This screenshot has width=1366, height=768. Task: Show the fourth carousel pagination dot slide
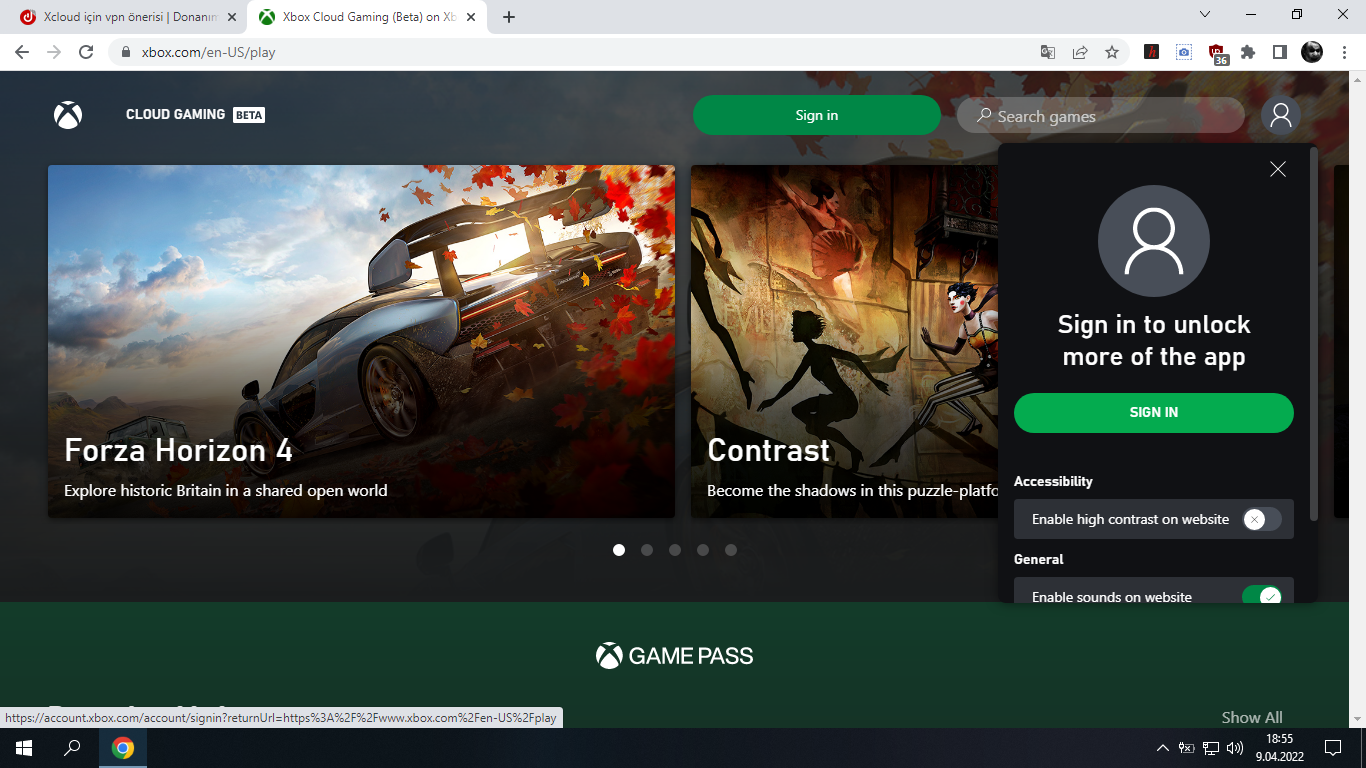pos(703,550)
